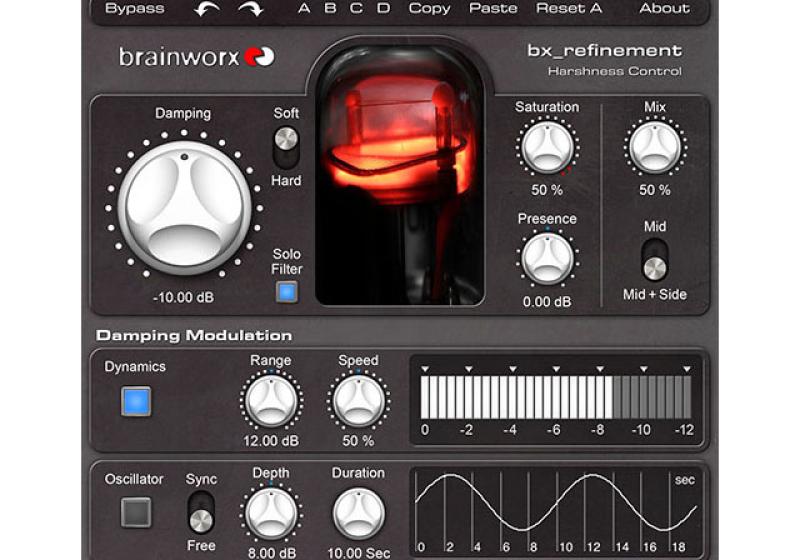The width and height of the screenshot is (800, 560).
Task: Click the brainworx logo icon
Action: point(259,56)
